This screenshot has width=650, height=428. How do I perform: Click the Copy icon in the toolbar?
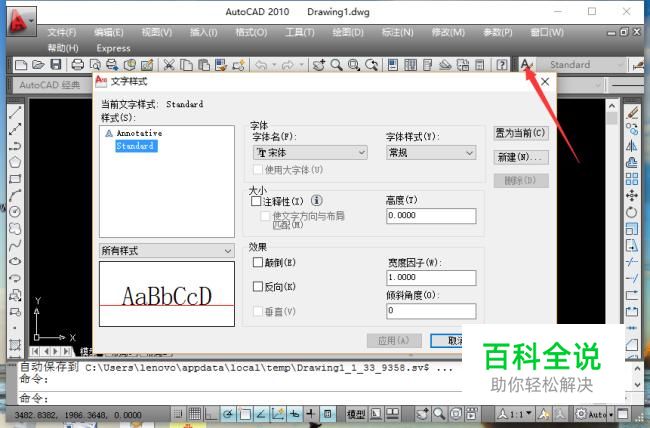coord(187,65)
